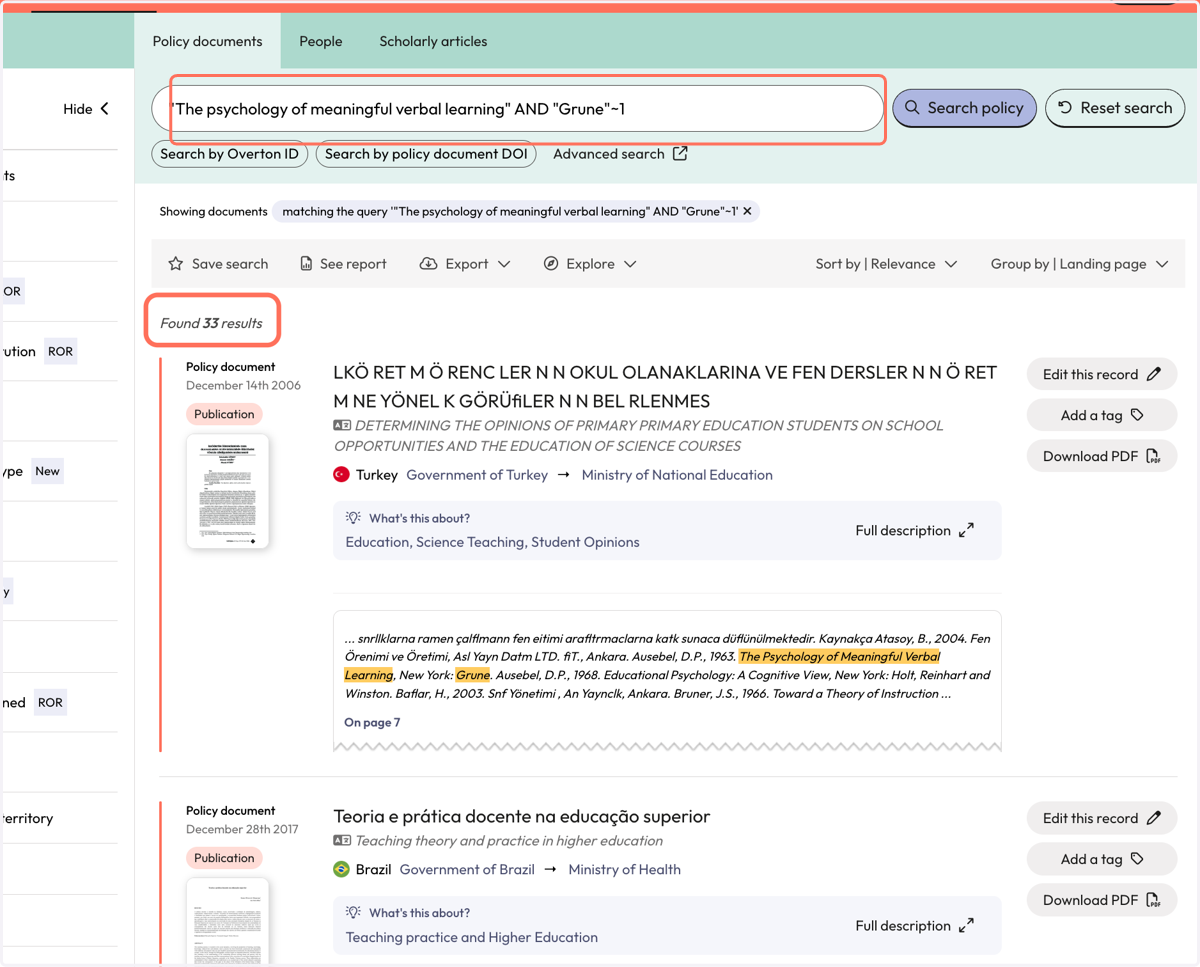Viewport: 1200px width, 967px height.
Task: Open the Sort by Relevance dropdown
Action: point(886,264)
